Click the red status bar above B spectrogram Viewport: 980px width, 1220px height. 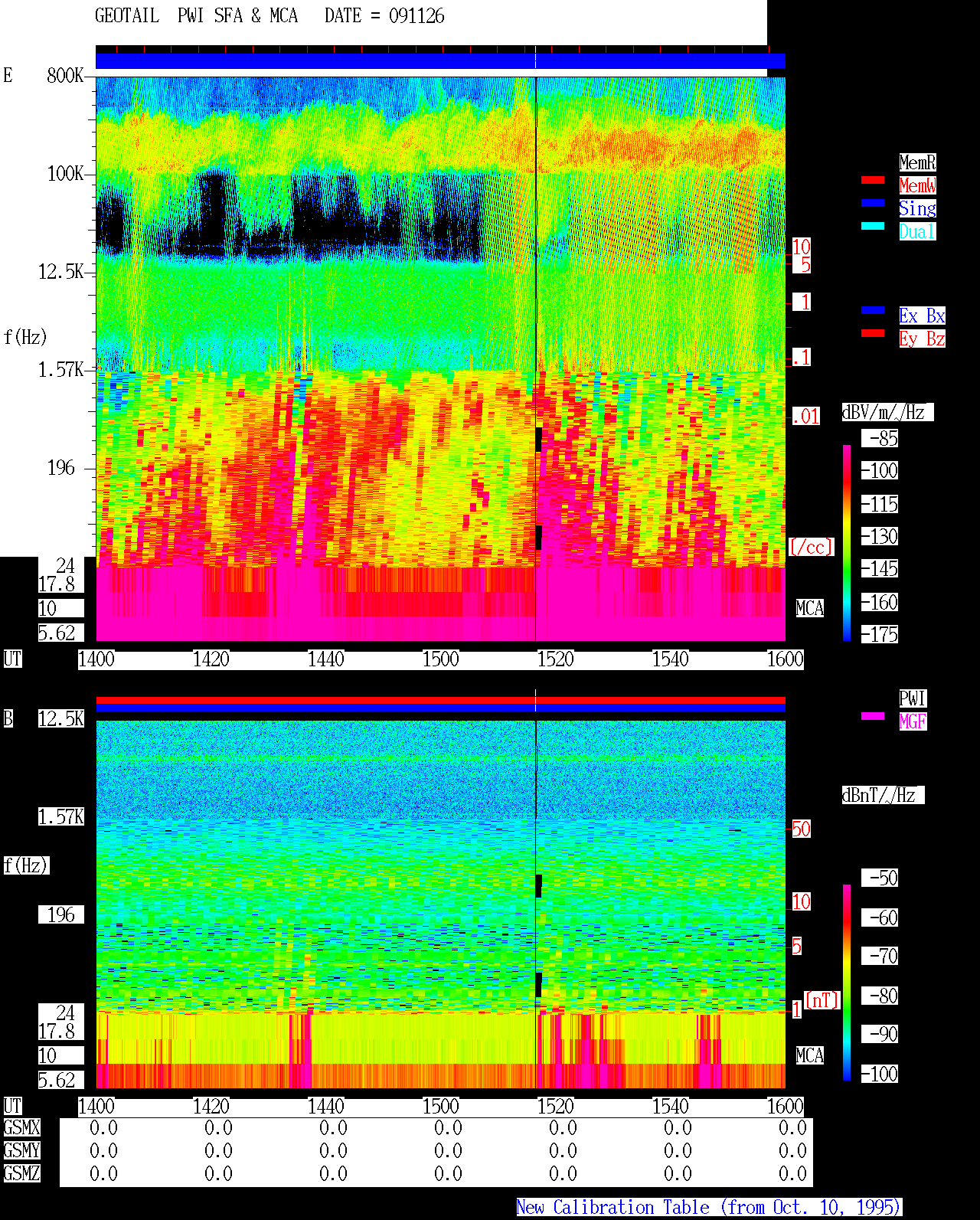440,700
